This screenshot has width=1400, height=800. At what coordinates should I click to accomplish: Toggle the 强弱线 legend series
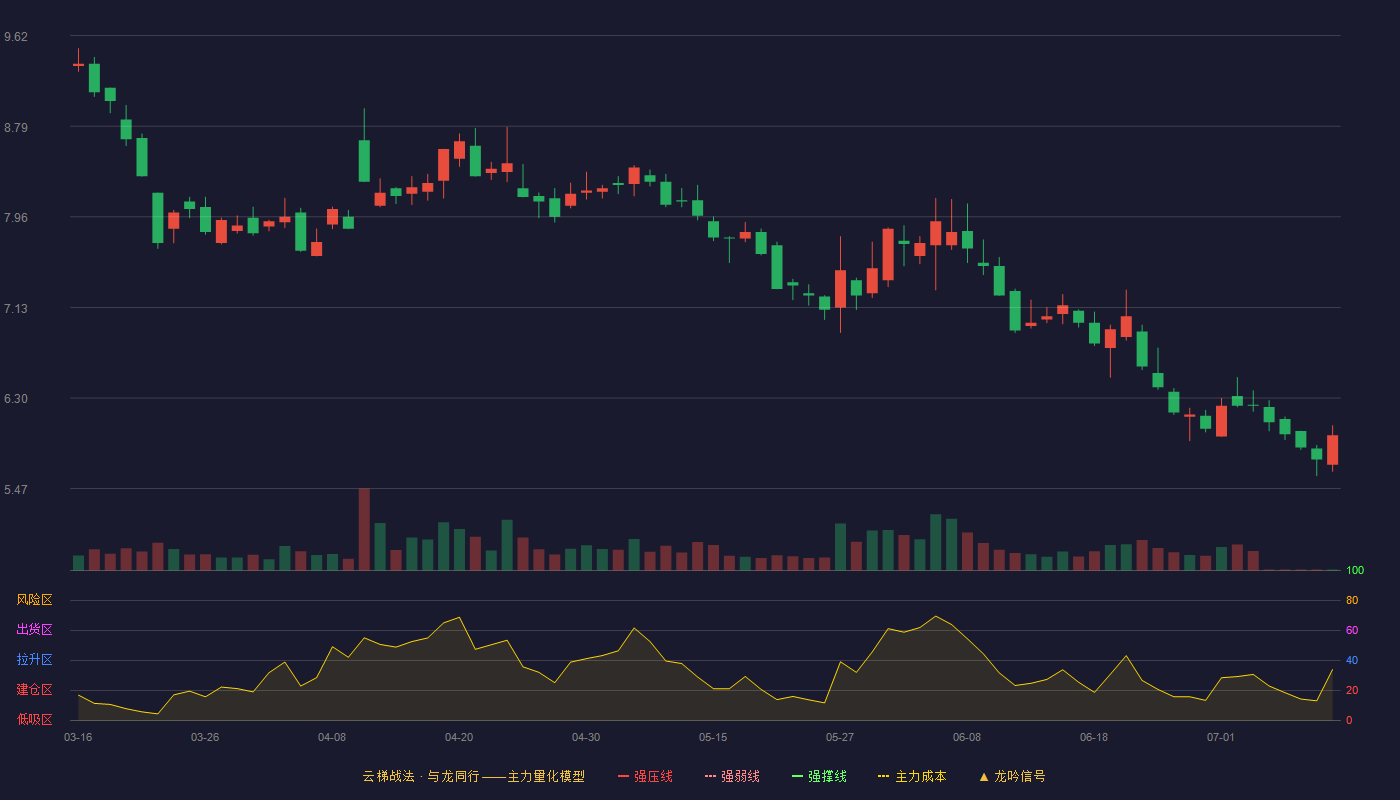tap(732, 776)
